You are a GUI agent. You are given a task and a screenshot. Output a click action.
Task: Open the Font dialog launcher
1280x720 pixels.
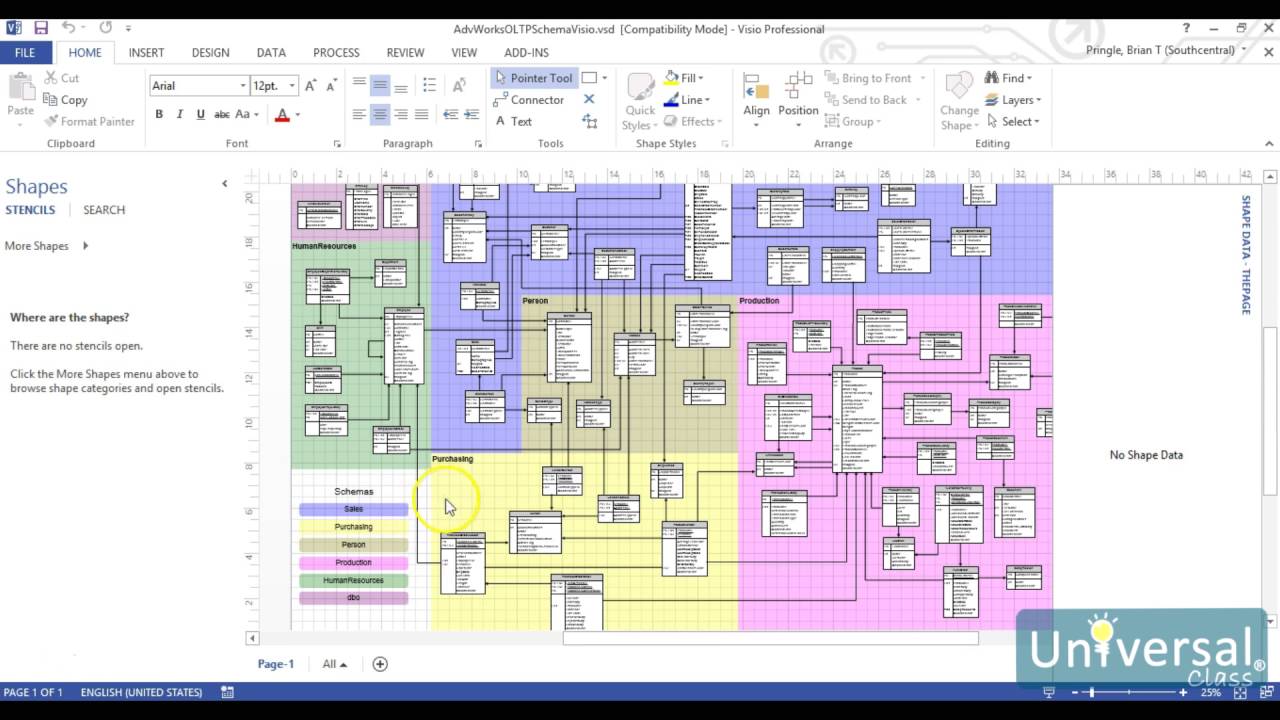click(337, 144)
